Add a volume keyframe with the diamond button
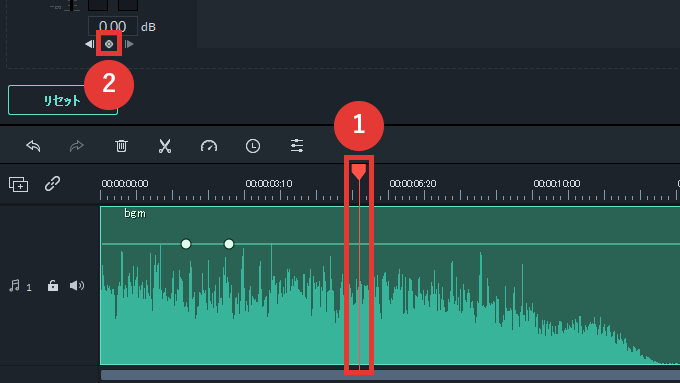 click(x=109, y=44)
